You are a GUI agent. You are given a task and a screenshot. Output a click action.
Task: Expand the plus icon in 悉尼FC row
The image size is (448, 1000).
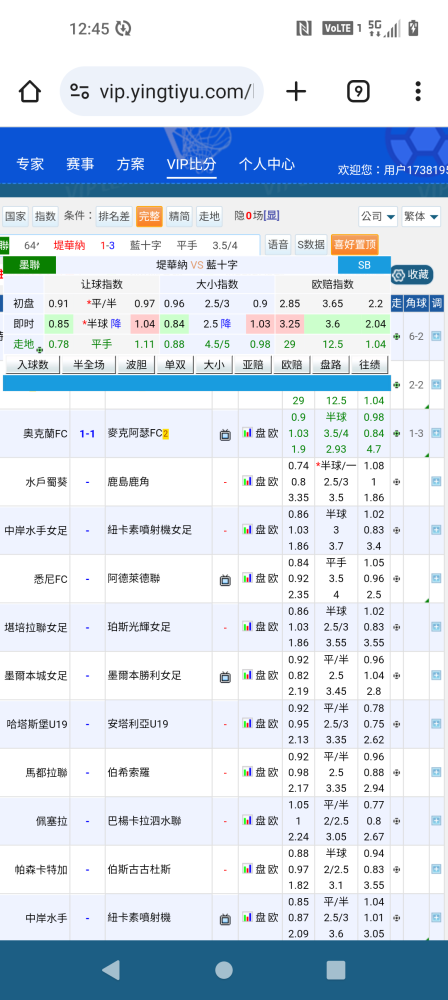(x=437, y=579)
